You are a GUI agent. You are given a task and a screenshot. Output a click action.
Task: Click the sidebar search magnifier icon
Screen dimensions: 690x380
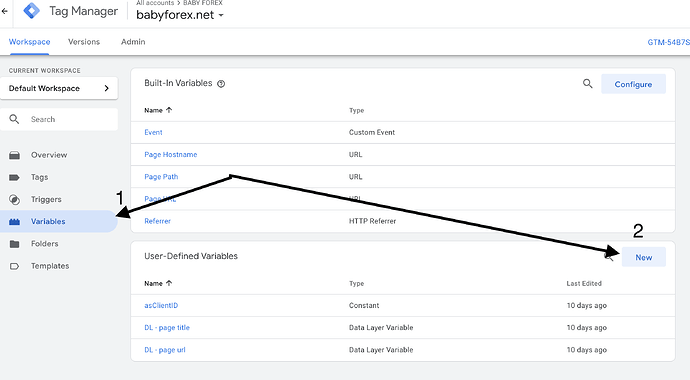(14, 119)
